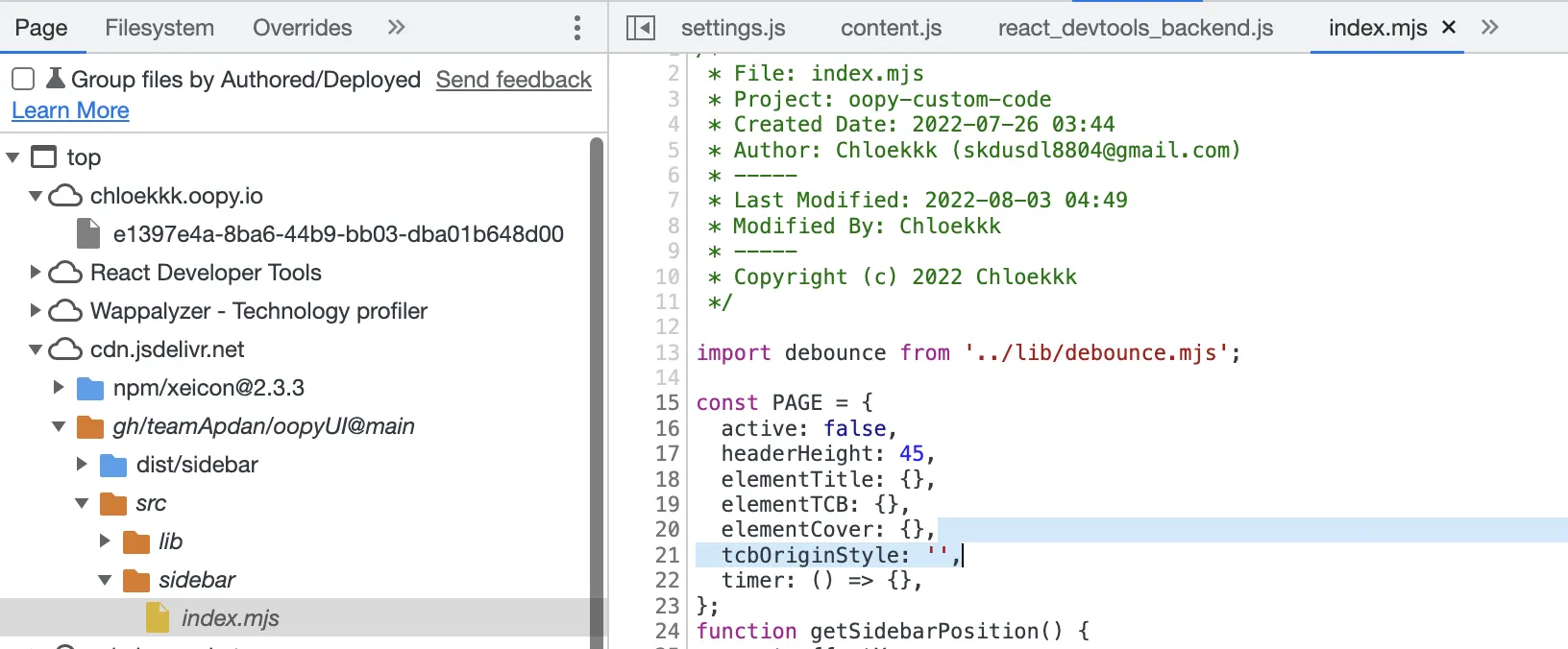Close the index.mjs editor tab
Viewport: 1568px width, 649px height.
pyautogui.click(x=1449, y=28)
